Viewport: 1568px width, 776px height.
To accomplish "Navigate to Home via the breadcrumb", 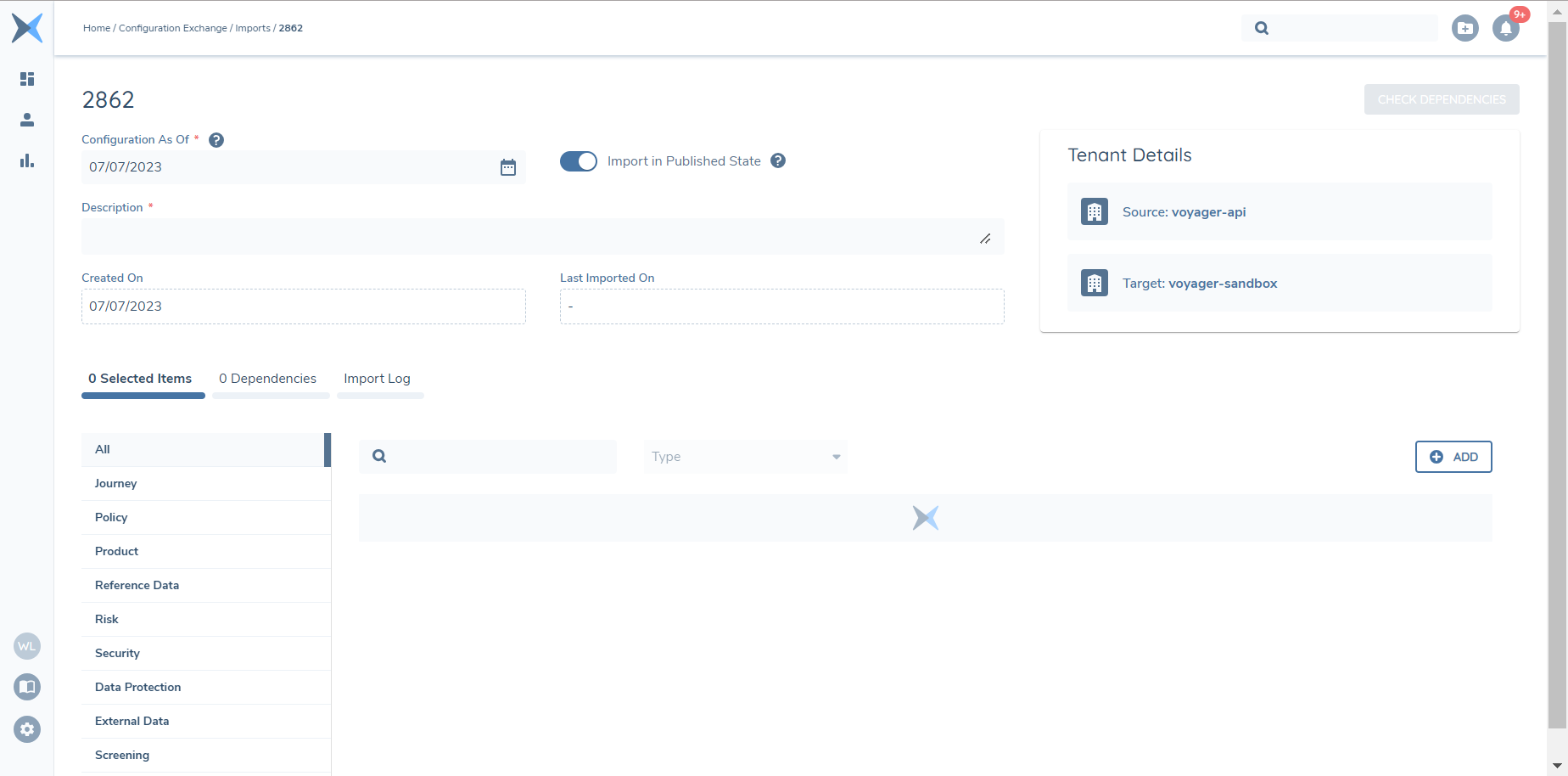I will pyautogui.click(x=96, y=28).
